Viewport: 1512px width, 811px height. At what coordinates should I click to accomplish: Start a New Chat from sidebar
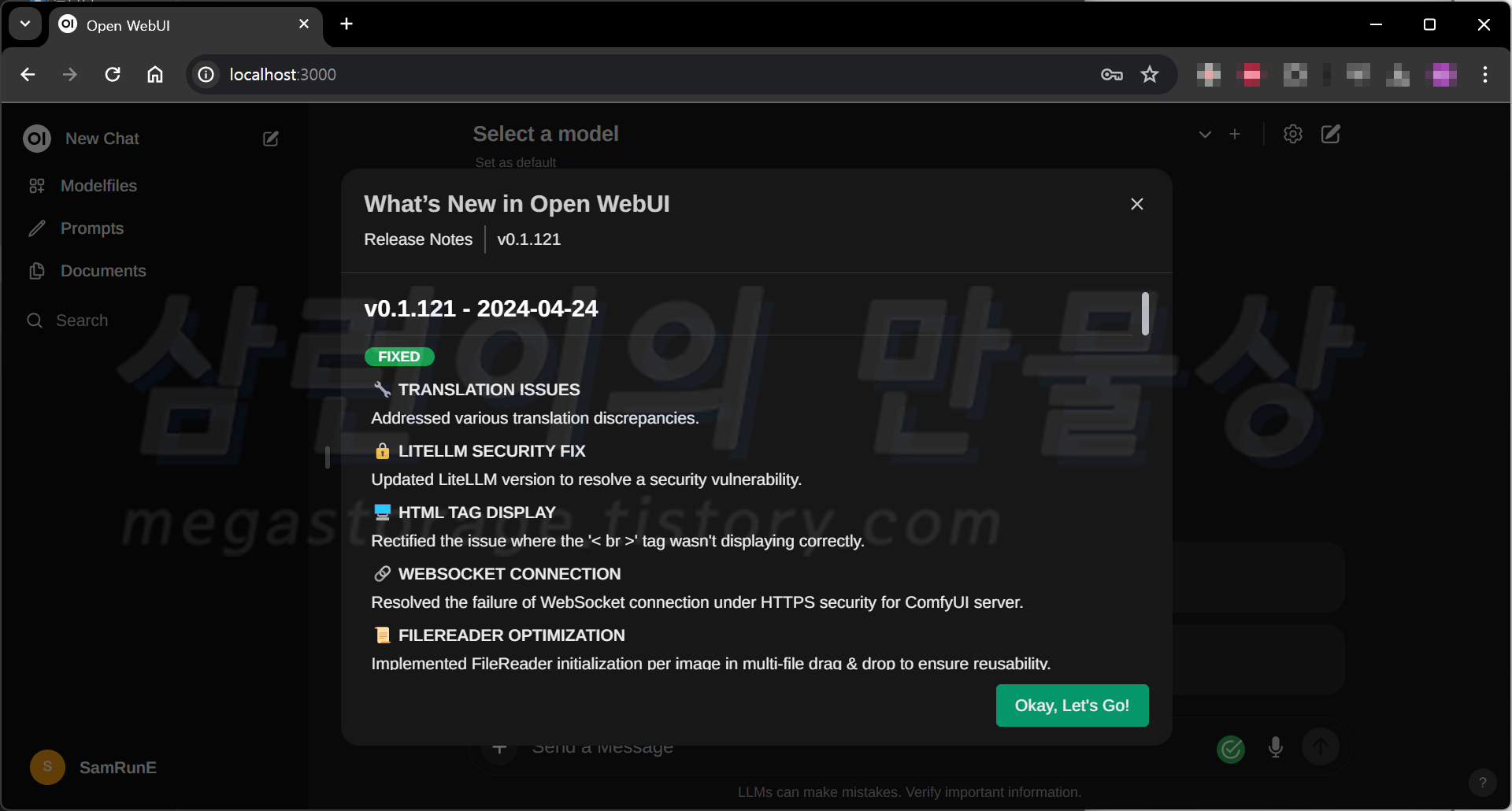coord(102,139)
